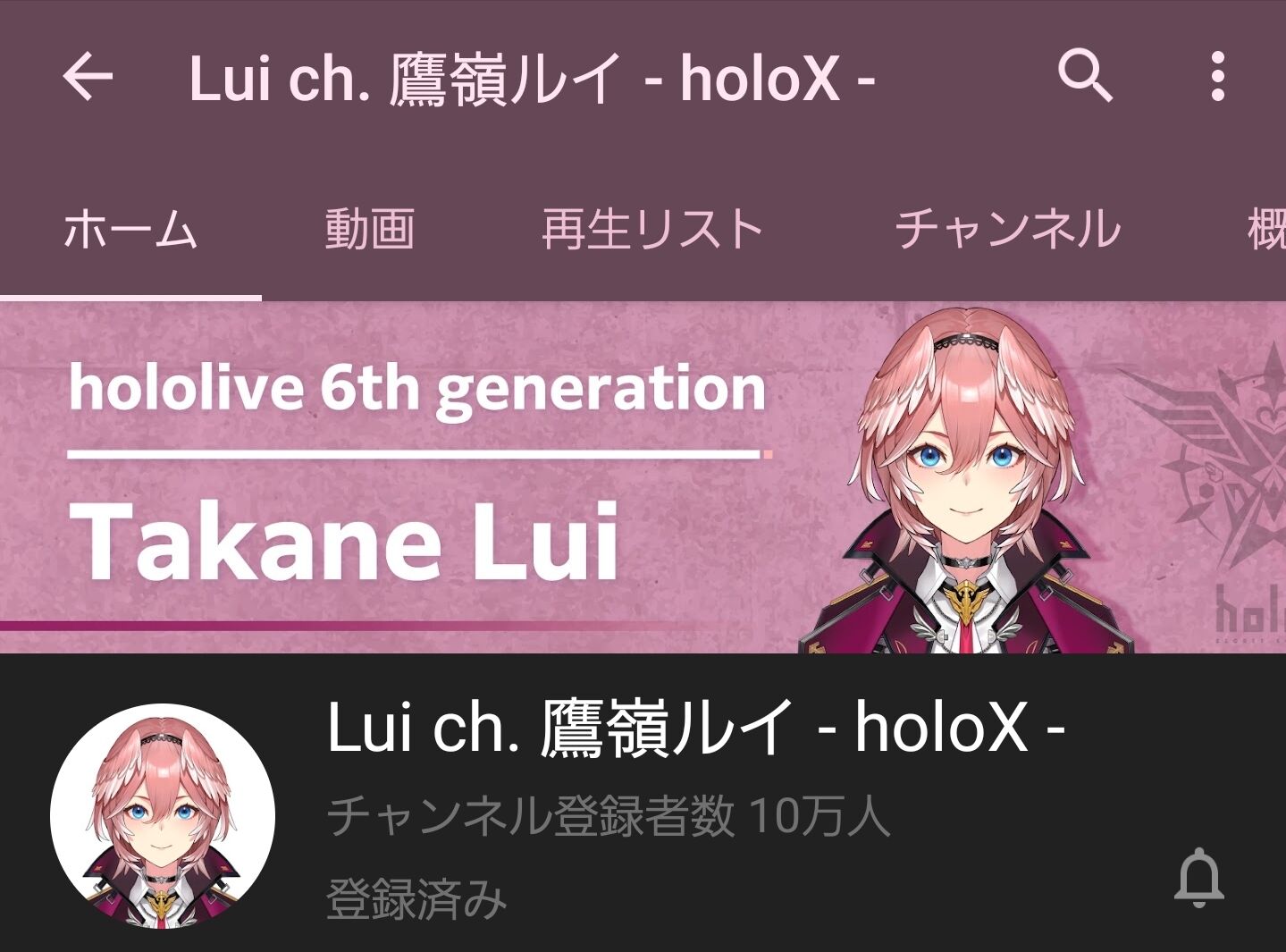Open the 動画 tab

pos(370,229)
